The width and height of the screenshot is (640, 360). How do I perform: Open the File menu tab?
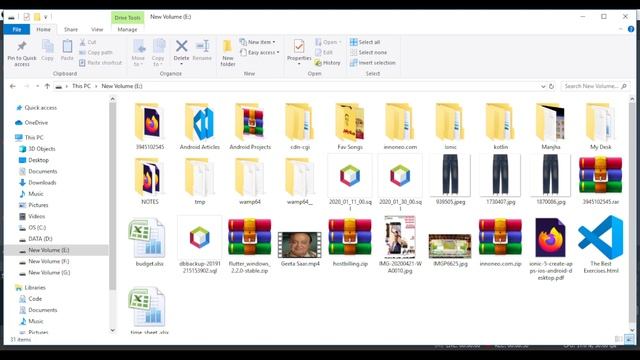pos(17,29)
